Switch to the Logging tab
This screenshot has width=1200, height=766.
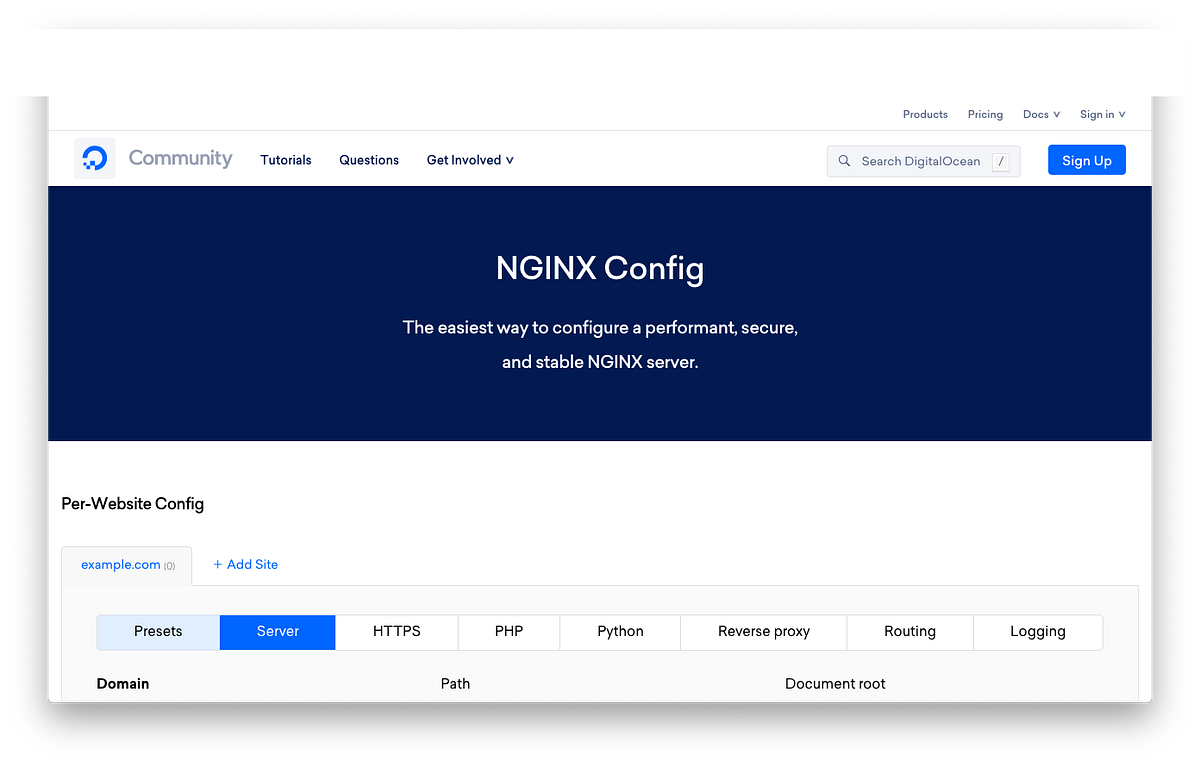[1038, 632]
